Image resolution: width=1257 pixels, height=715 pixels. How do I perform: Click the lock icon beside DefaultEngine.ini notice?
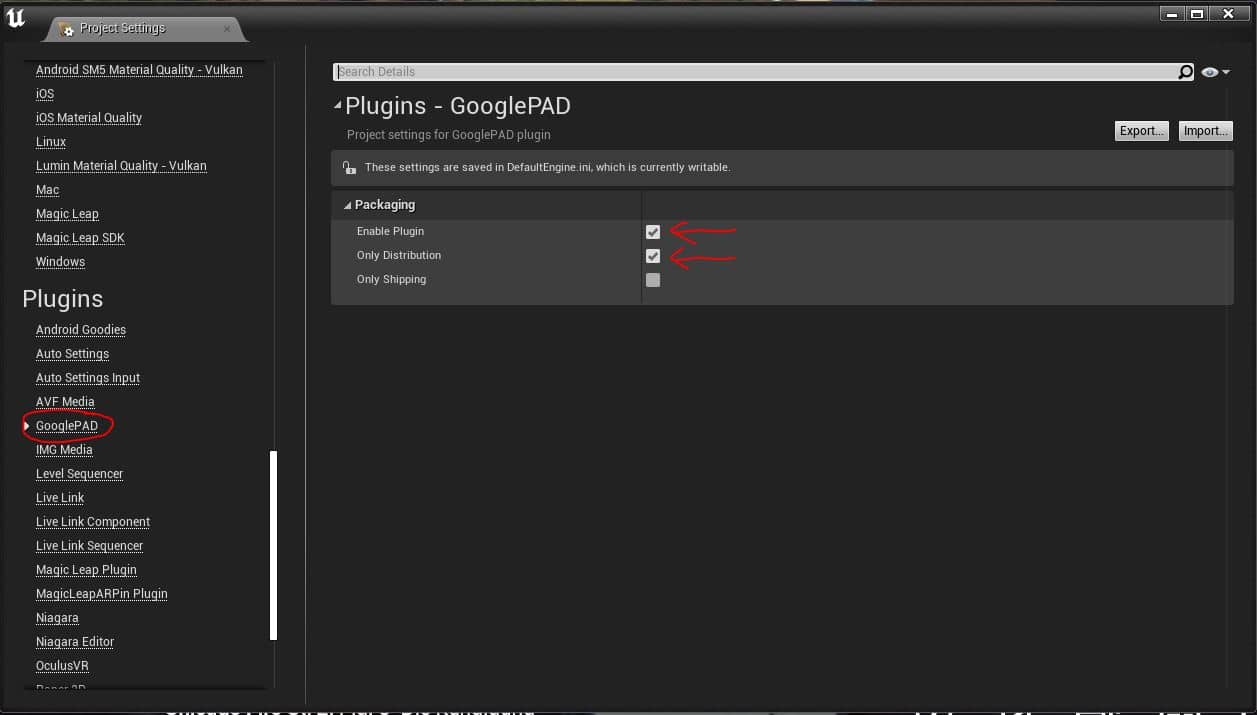(x=348, y=168)
